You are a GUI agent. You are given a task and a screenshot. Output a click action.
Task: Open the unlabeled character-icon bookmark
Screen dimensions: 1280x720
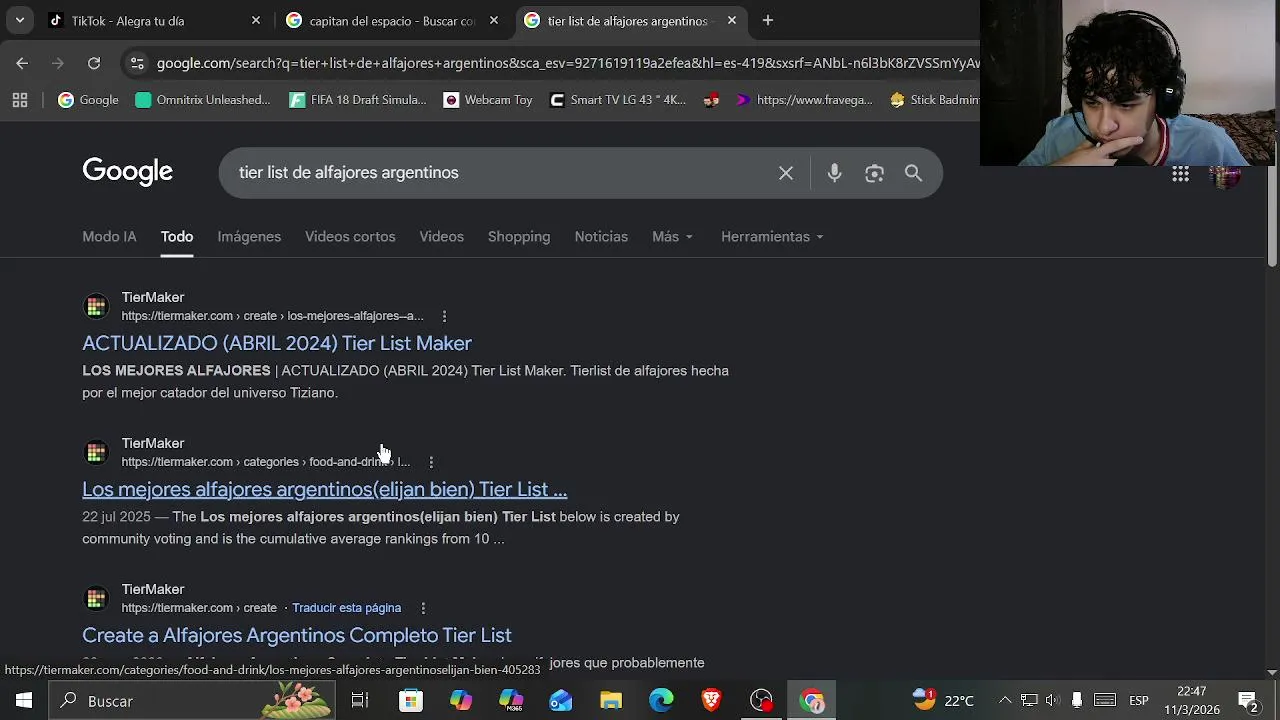click(x=711, y=100)
